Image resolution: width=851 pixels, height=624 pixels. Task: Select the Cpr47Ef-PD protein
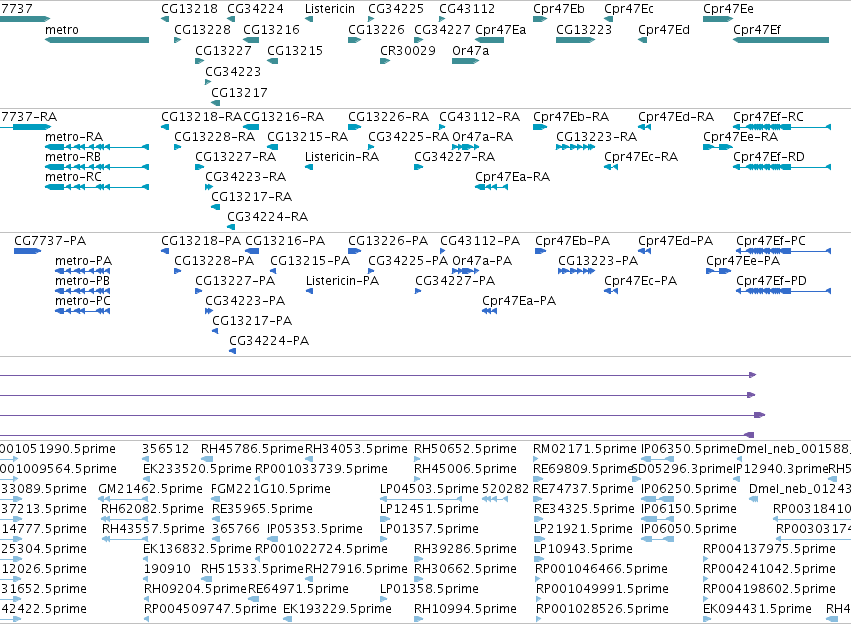pos(783,291)
